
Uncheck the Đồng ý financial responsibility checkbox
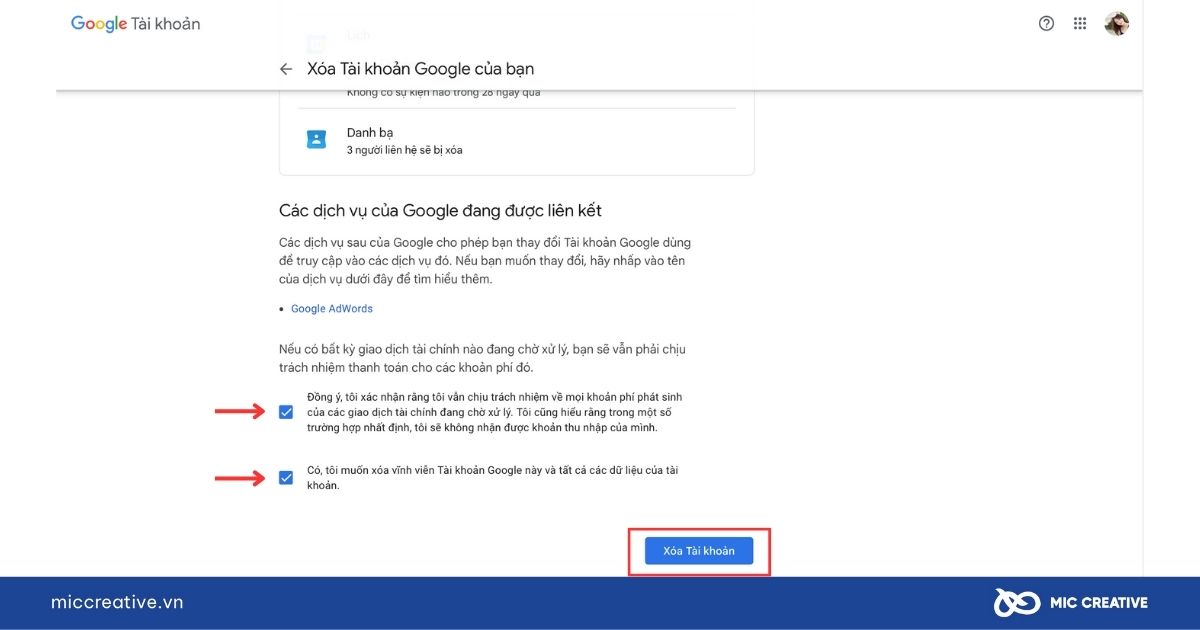[x=286, y=412]
